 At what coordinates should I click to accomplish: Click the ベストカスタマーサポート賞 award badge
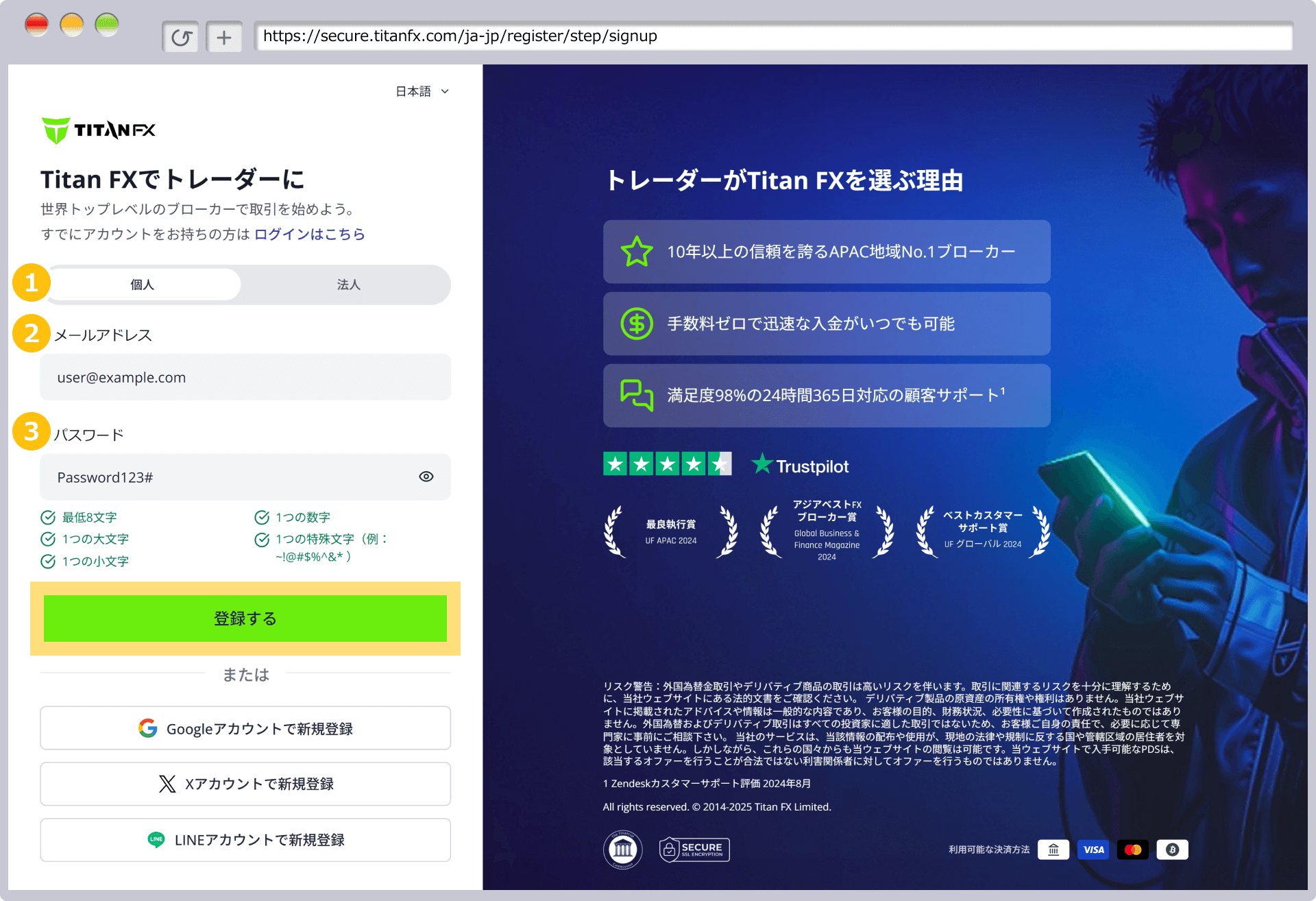point(983,531)
